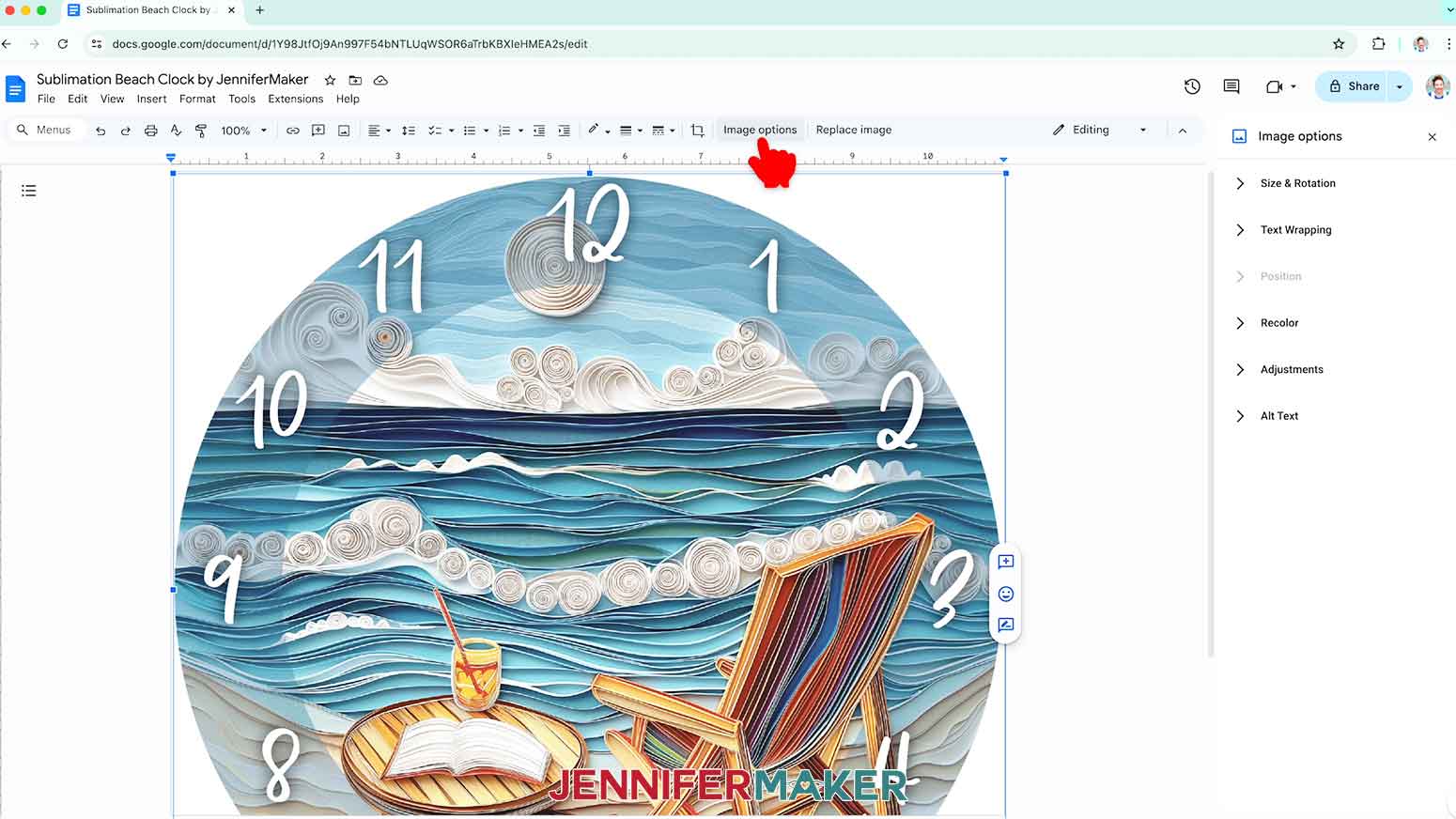Click the Image options button
Viewport: 1456px width, 819px height.
coord(760,130)
